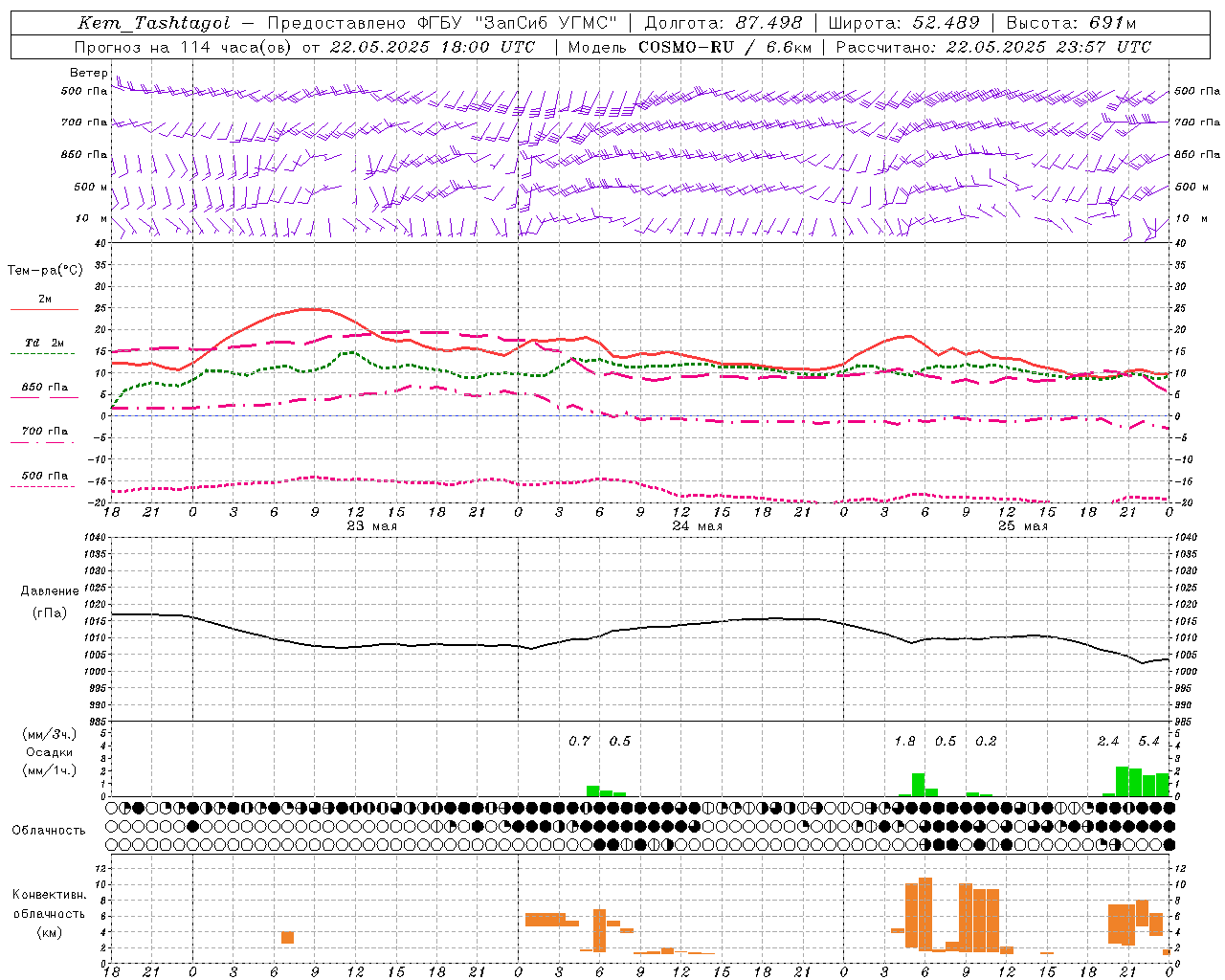Screen dimensions: 1225x980
Task: Click the 0.2 precipitation total value
Action: coord(986,742)
